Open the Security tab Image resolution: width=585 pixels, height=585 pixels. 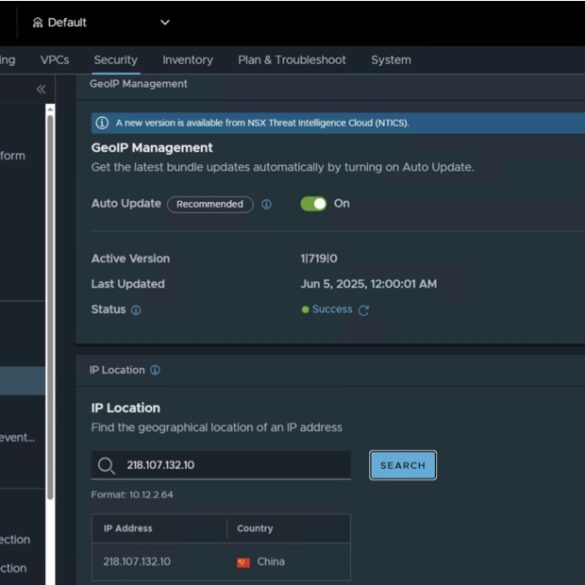point(116,60)
